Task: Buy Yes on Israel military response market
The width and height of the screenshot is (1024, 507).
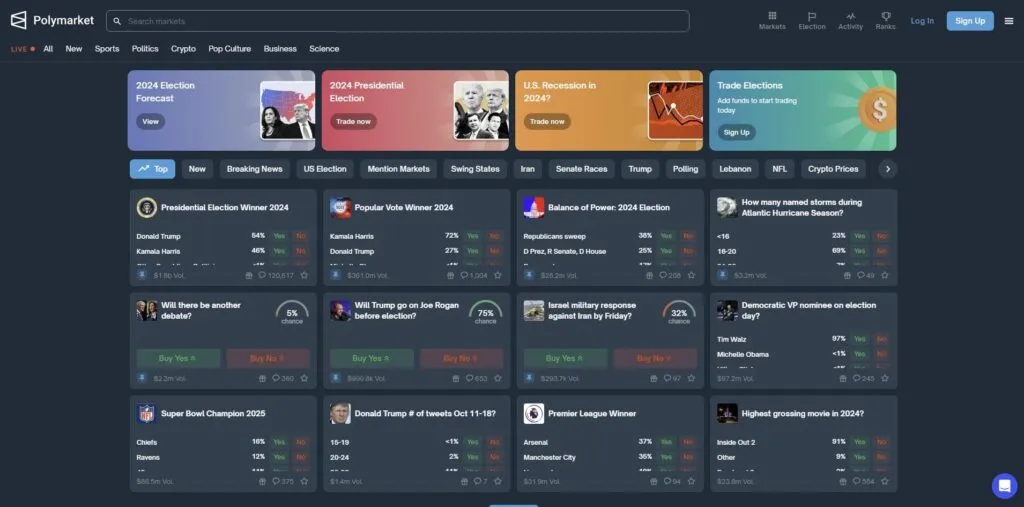Action: [566, 358]
